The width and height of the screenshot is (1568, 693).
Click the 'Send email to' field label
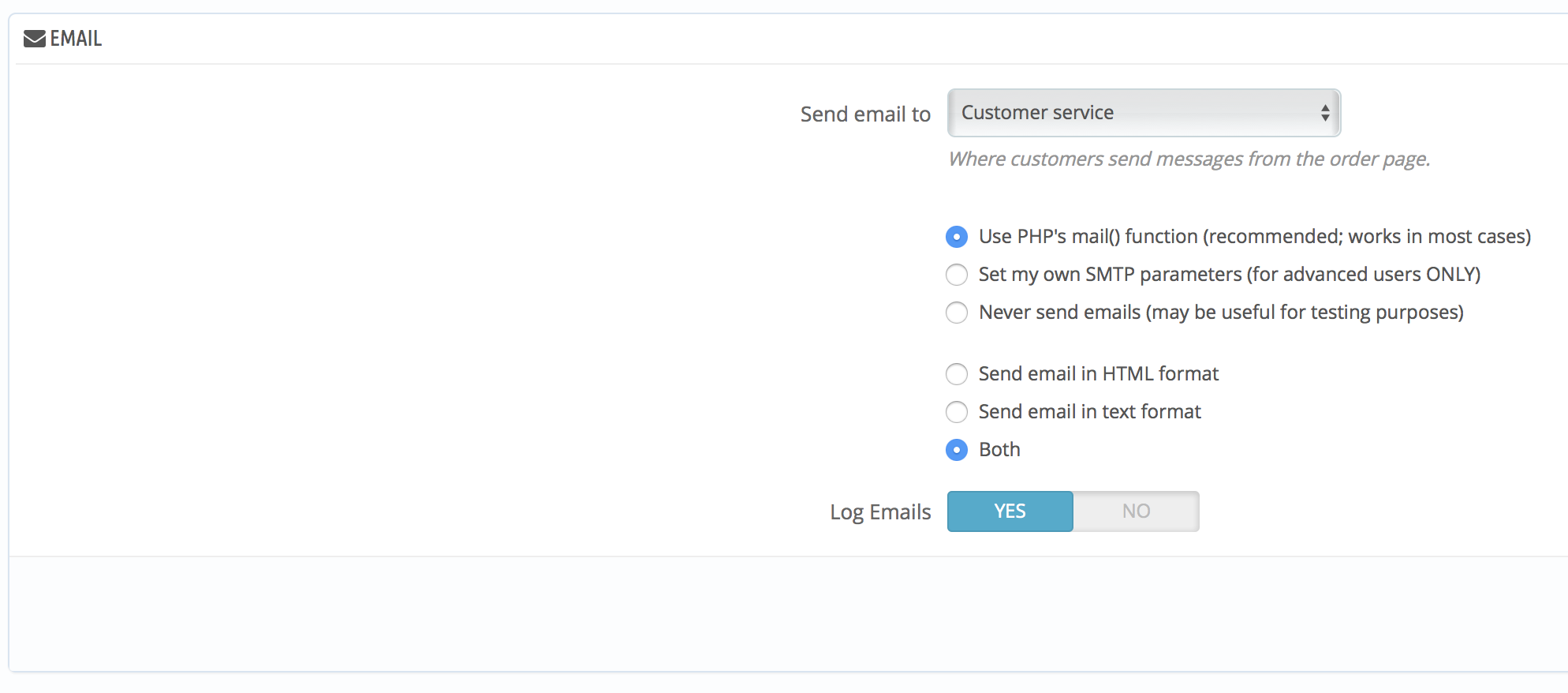865,114
